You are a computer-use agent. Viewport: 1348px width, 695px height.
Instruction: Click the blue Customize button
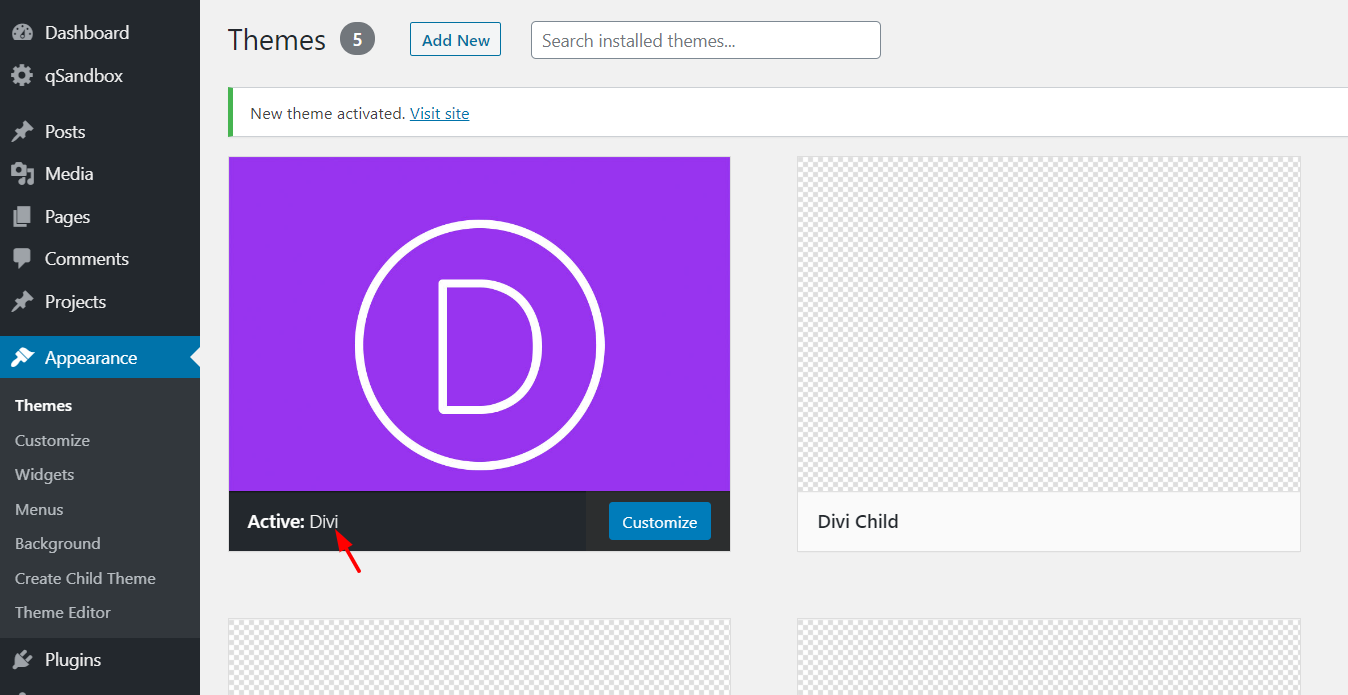point(660,521)
